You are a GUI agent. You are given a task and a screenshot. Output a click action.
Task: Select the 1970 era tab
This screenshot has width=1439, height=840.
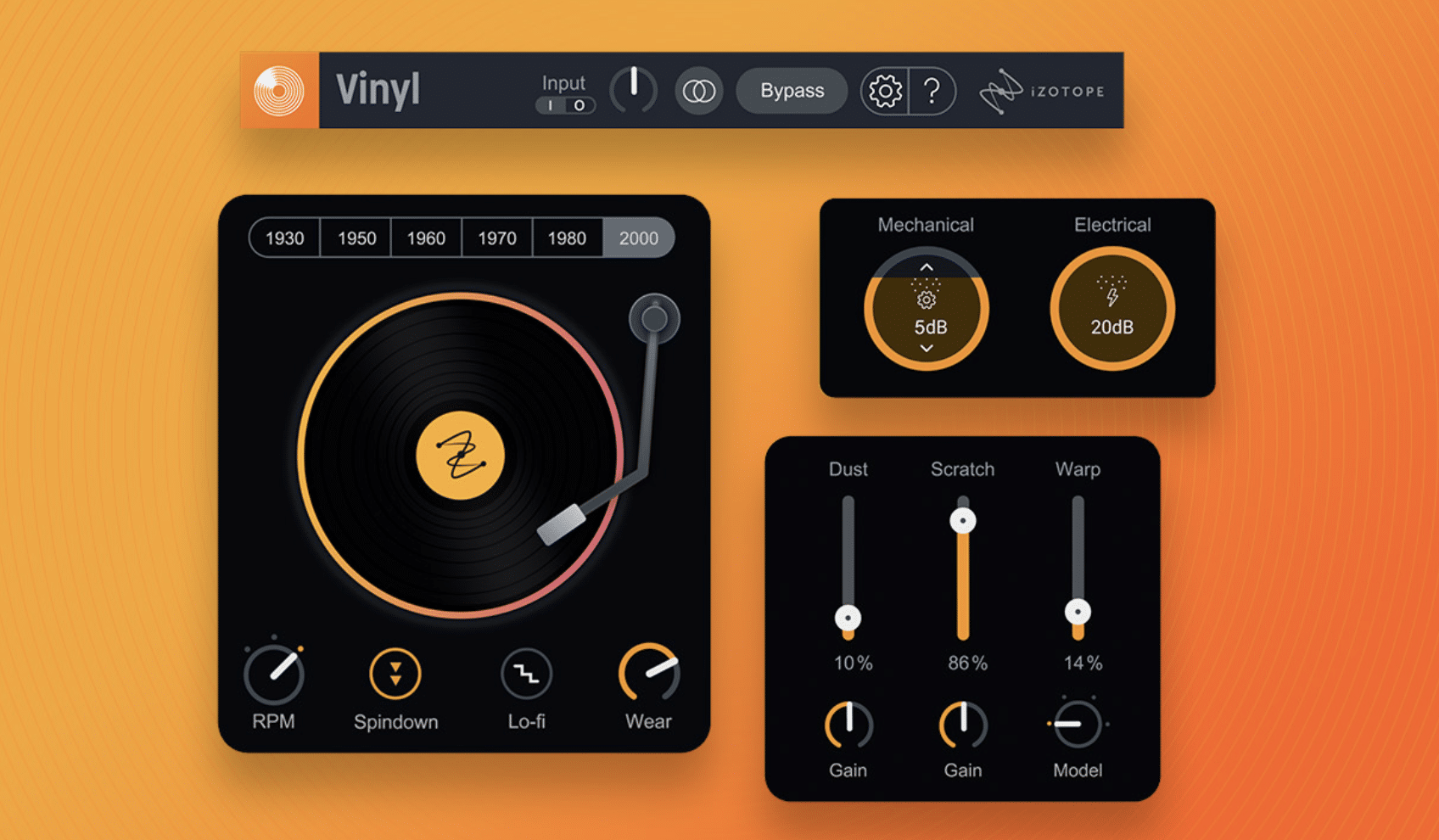(497, 238)
